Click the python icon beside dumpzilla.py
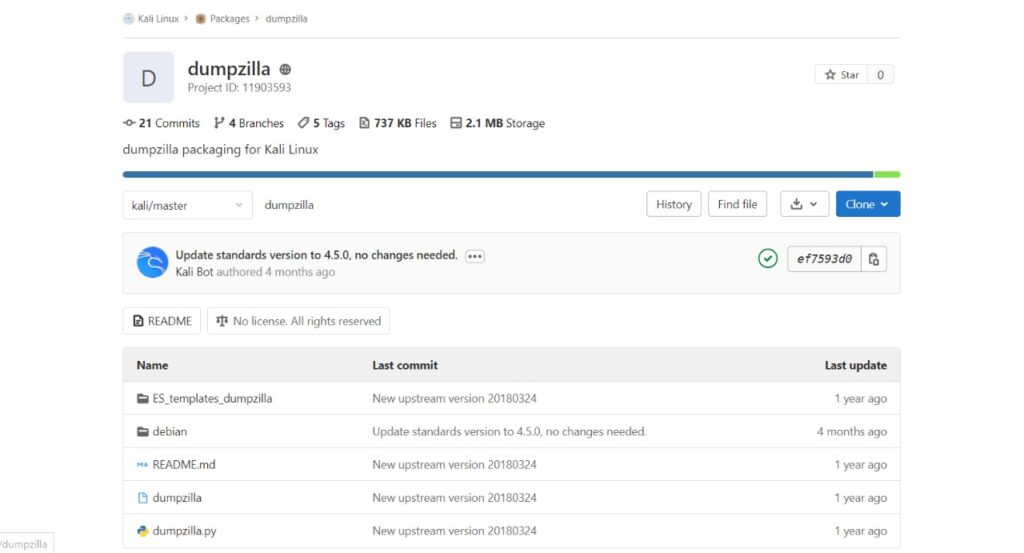 point(142,531)
